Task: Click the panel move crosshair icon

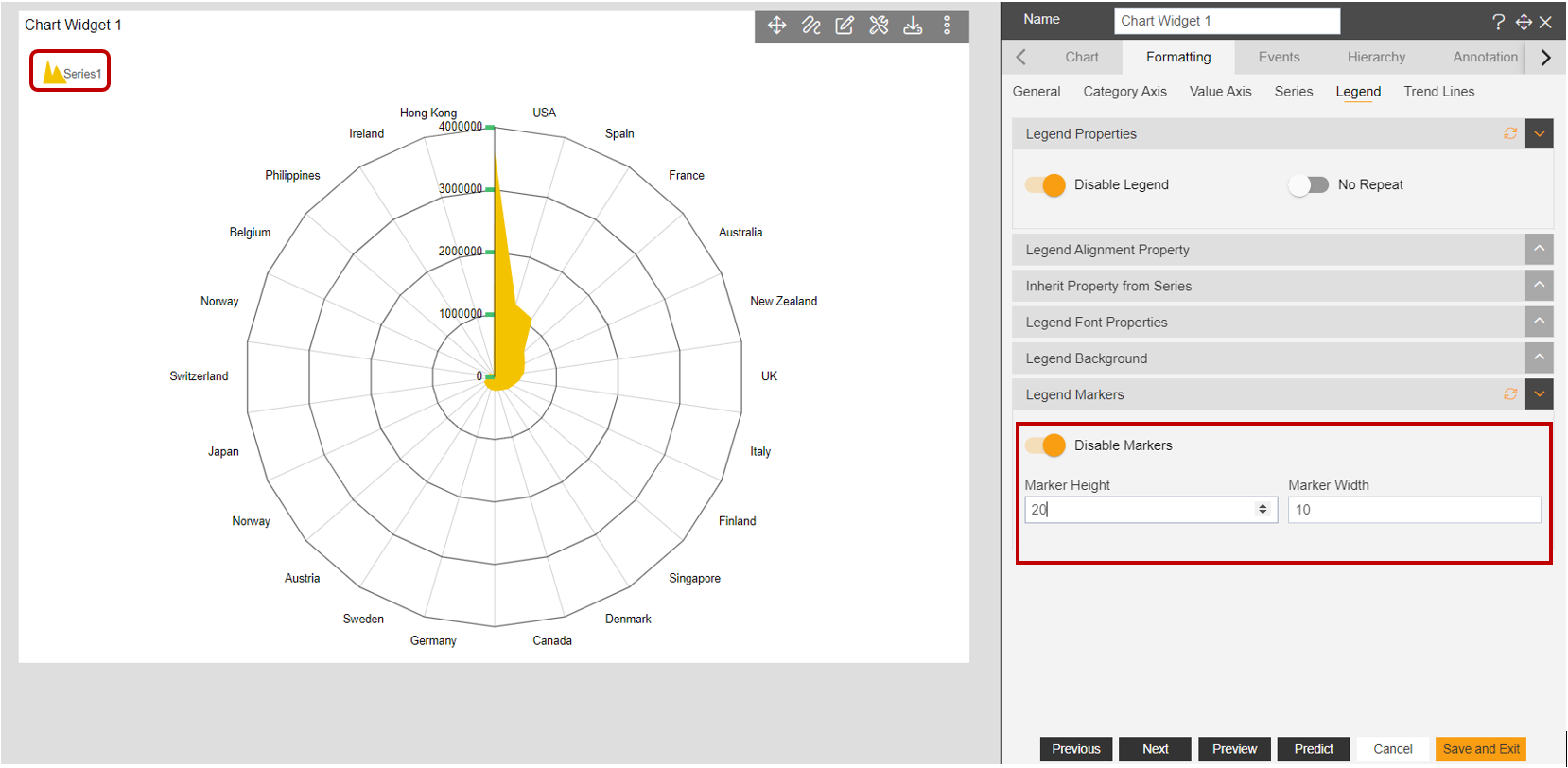Action: (1524, 22)
